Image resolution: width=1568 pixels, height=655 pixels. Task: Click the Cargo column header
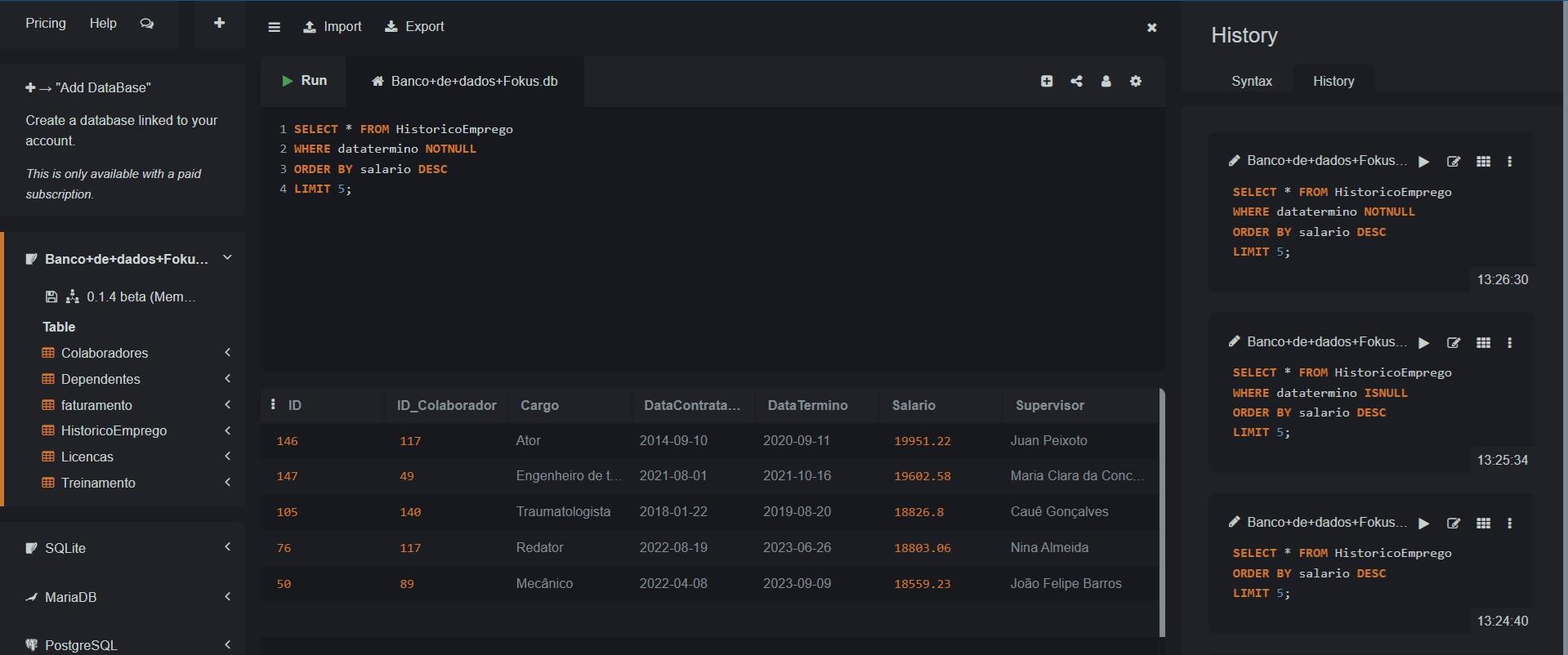point(539,405)
